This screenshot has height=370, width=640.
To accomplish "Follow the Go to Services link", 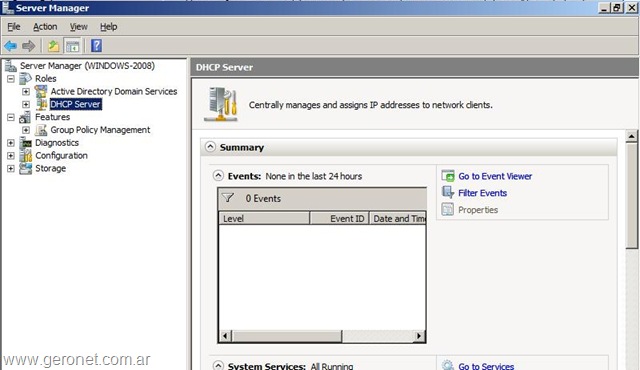I will coord(486,366).
